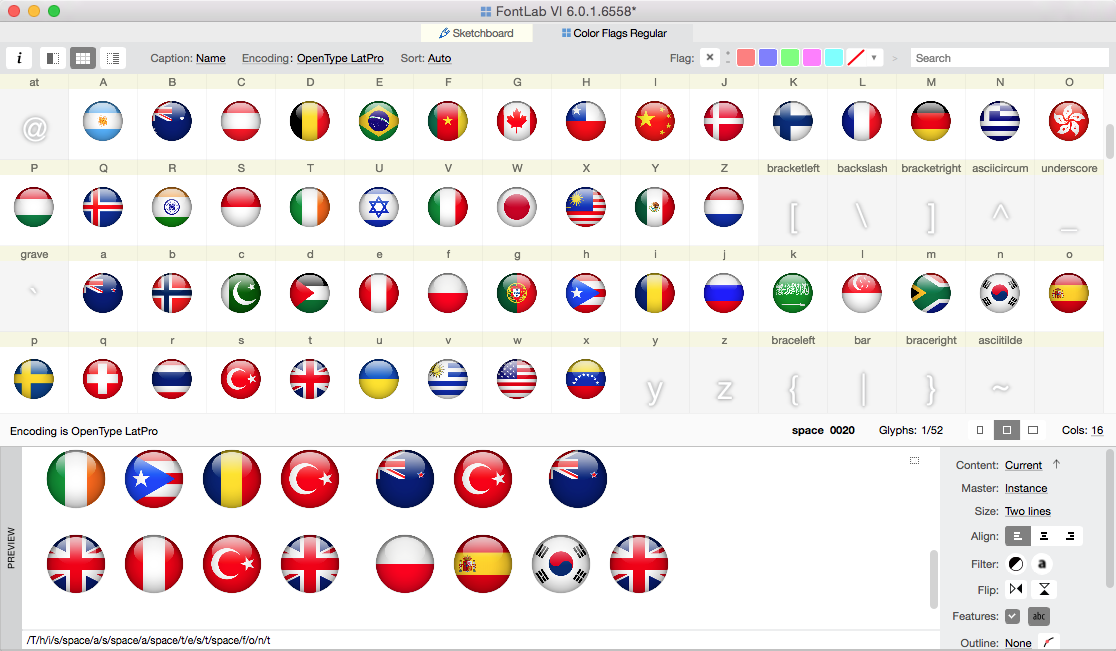Image resolution: width=1116 pixels, height=651 pixels.
Task: Open the Sort option set to Auto
Action: [439, 58]
